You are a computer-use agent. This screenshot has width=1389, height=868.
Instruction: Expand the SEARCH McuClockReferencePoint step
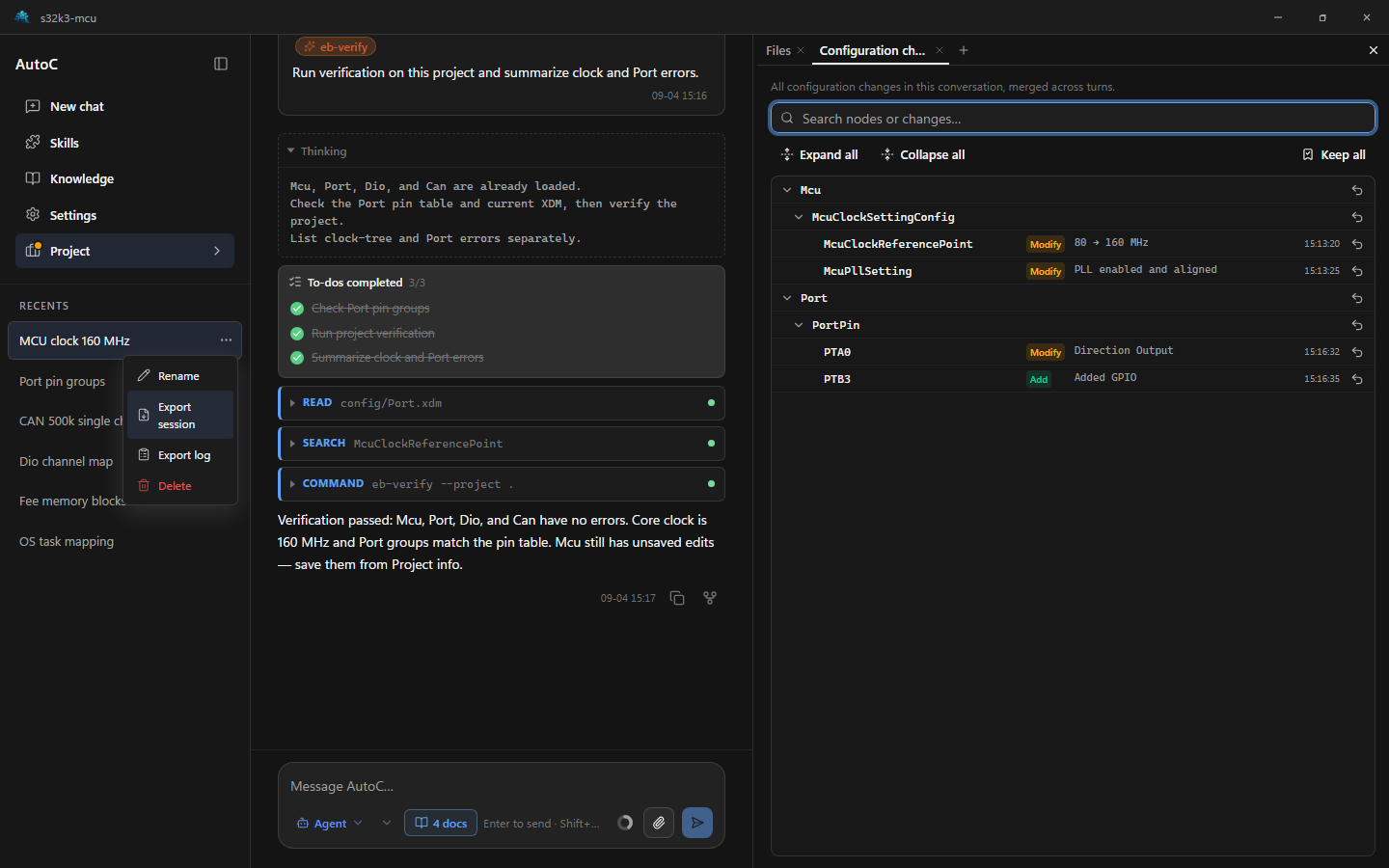tap(502, 444)
